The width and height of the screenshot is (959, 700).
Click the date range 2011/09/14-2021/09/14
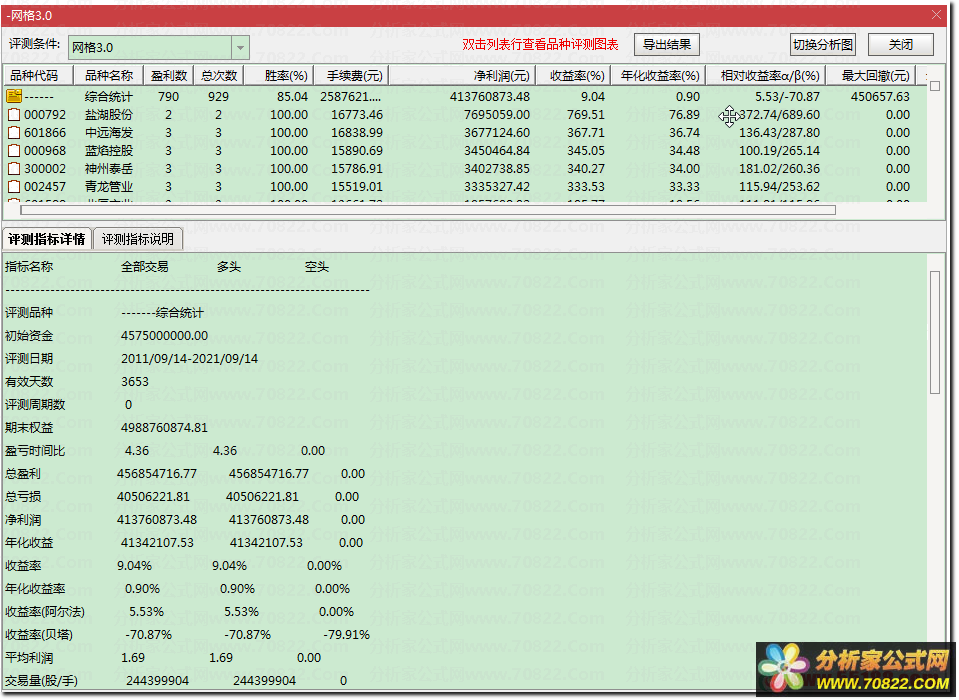[x=190, y=359]
